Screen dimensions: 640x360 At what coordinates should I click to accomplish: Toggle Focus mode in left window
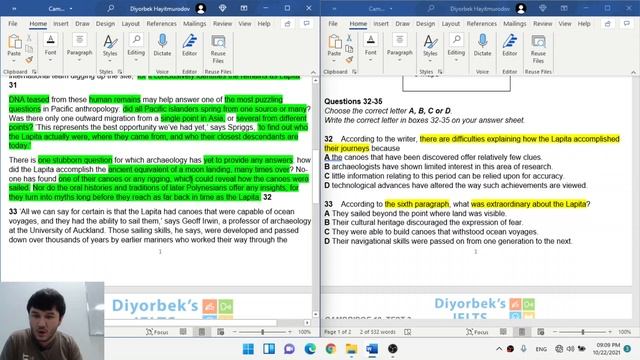coord(157,332)
